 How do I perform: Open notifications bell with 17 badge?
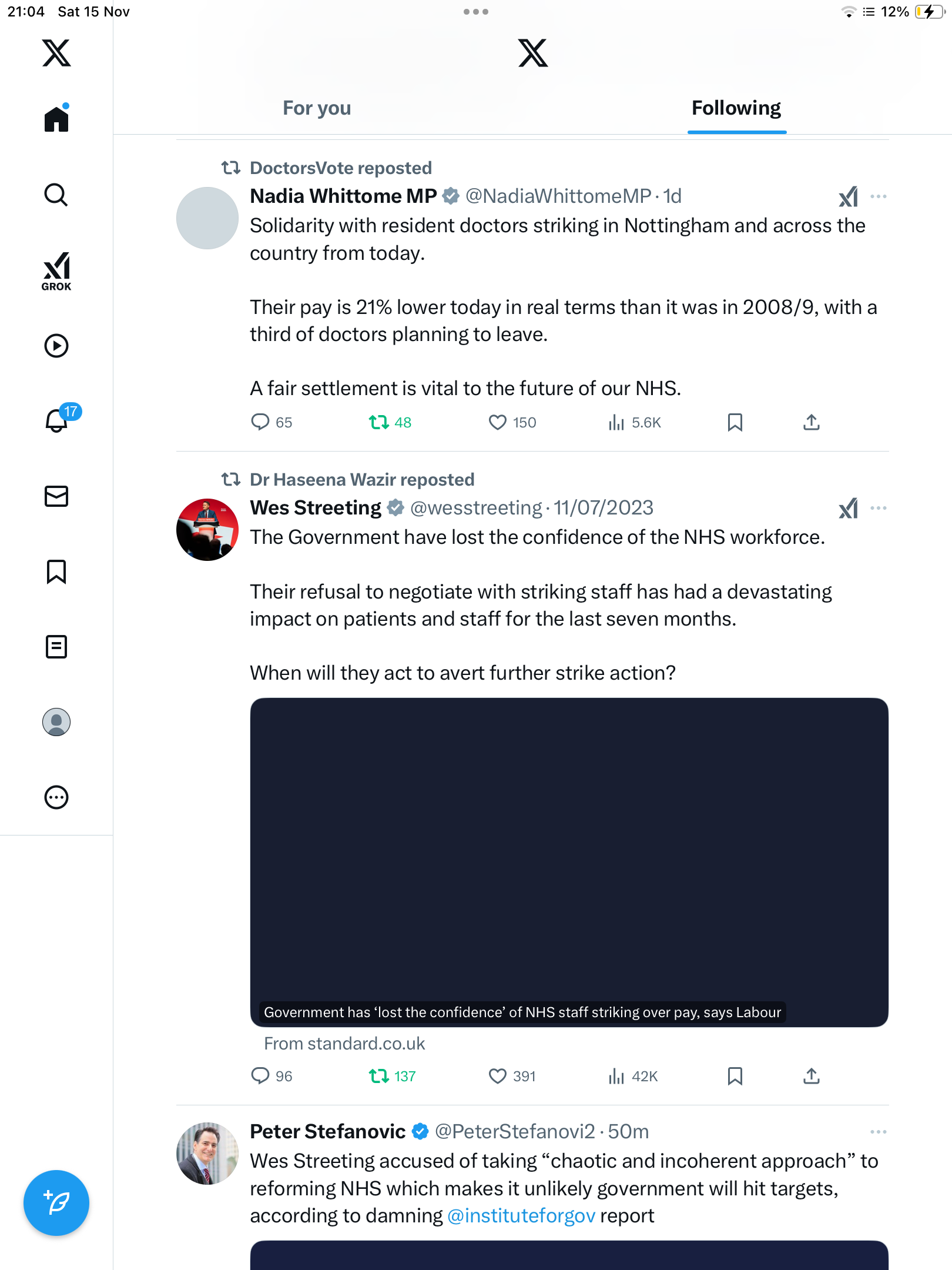point(57,420)
